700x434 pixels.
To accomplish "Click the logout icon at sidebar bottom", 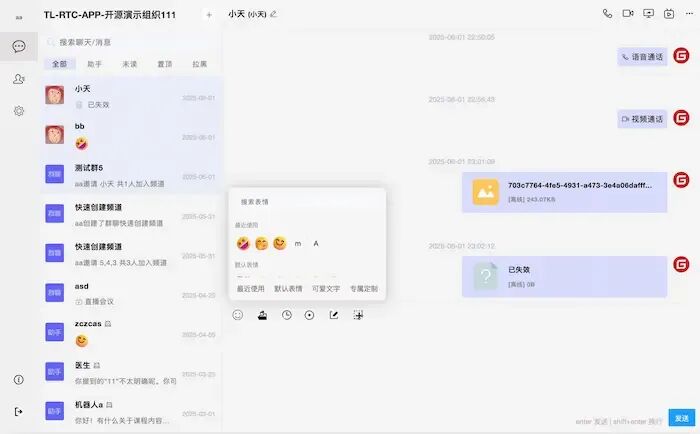I will 19,411.
